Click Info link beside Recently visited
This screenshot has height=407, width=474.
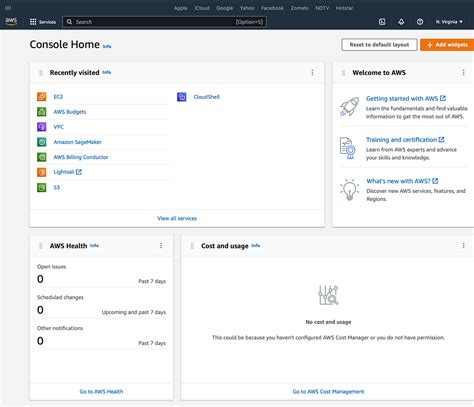[x=107, y=72]
